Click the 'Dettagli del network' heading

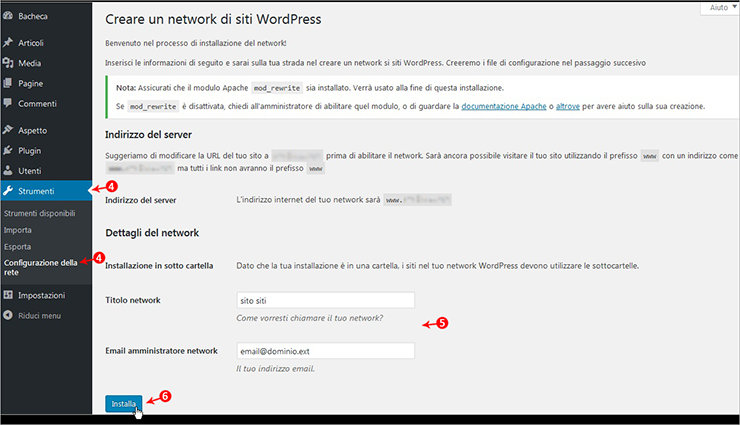(x=152, y=233)
